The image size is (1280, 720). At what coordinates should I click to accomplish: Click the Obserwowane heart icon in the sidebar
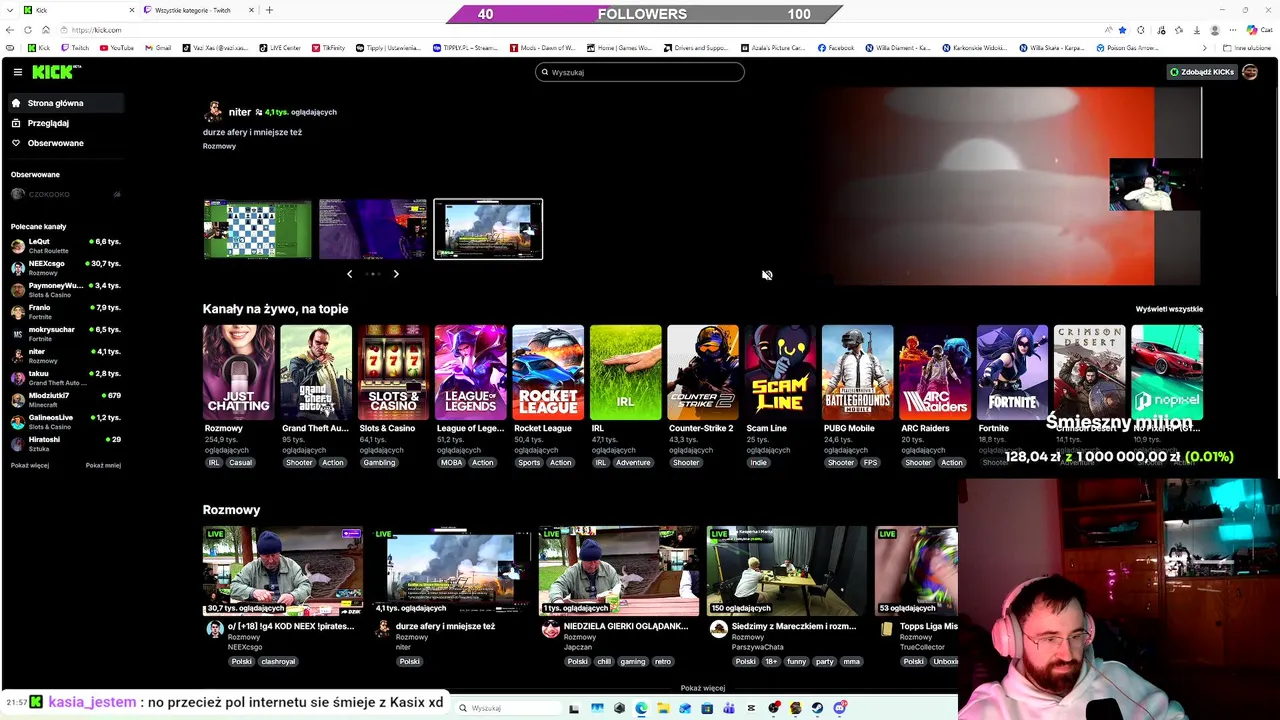16,143
